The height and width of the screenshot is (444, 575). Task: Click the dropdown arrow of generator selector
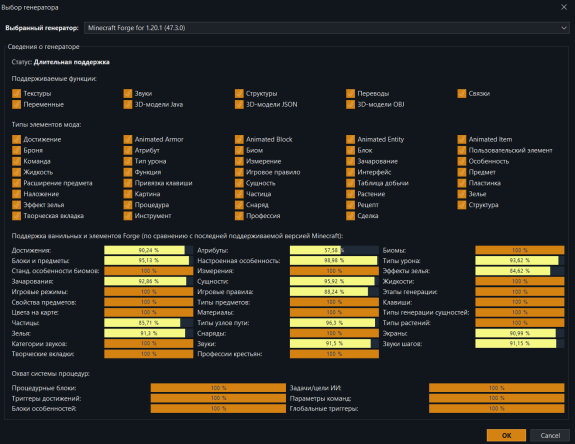tap(564, 28)
